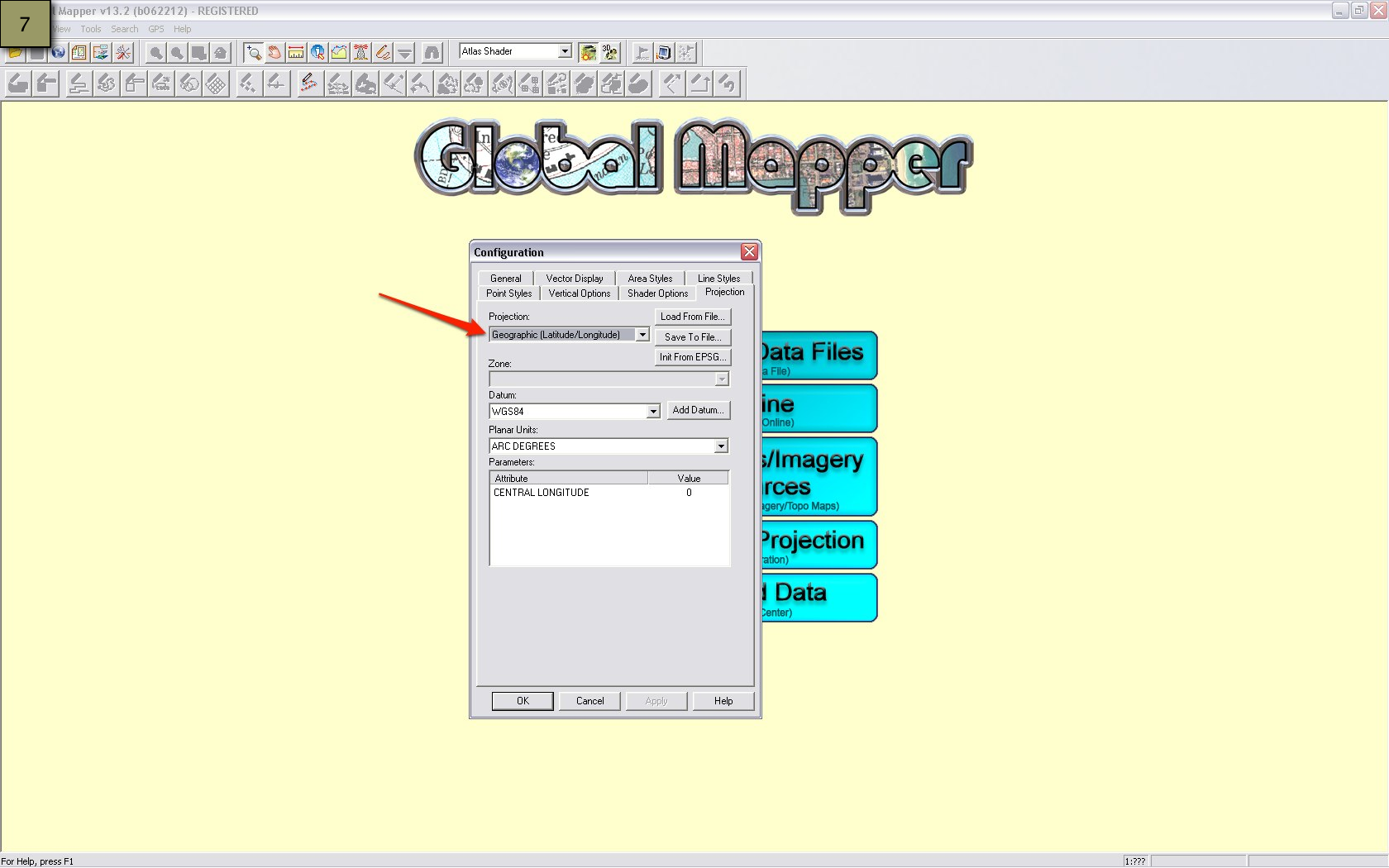This screenshot has width=1389, height=868.
Task: Switch to the Vector Display tab
Action: pos(575,279)
